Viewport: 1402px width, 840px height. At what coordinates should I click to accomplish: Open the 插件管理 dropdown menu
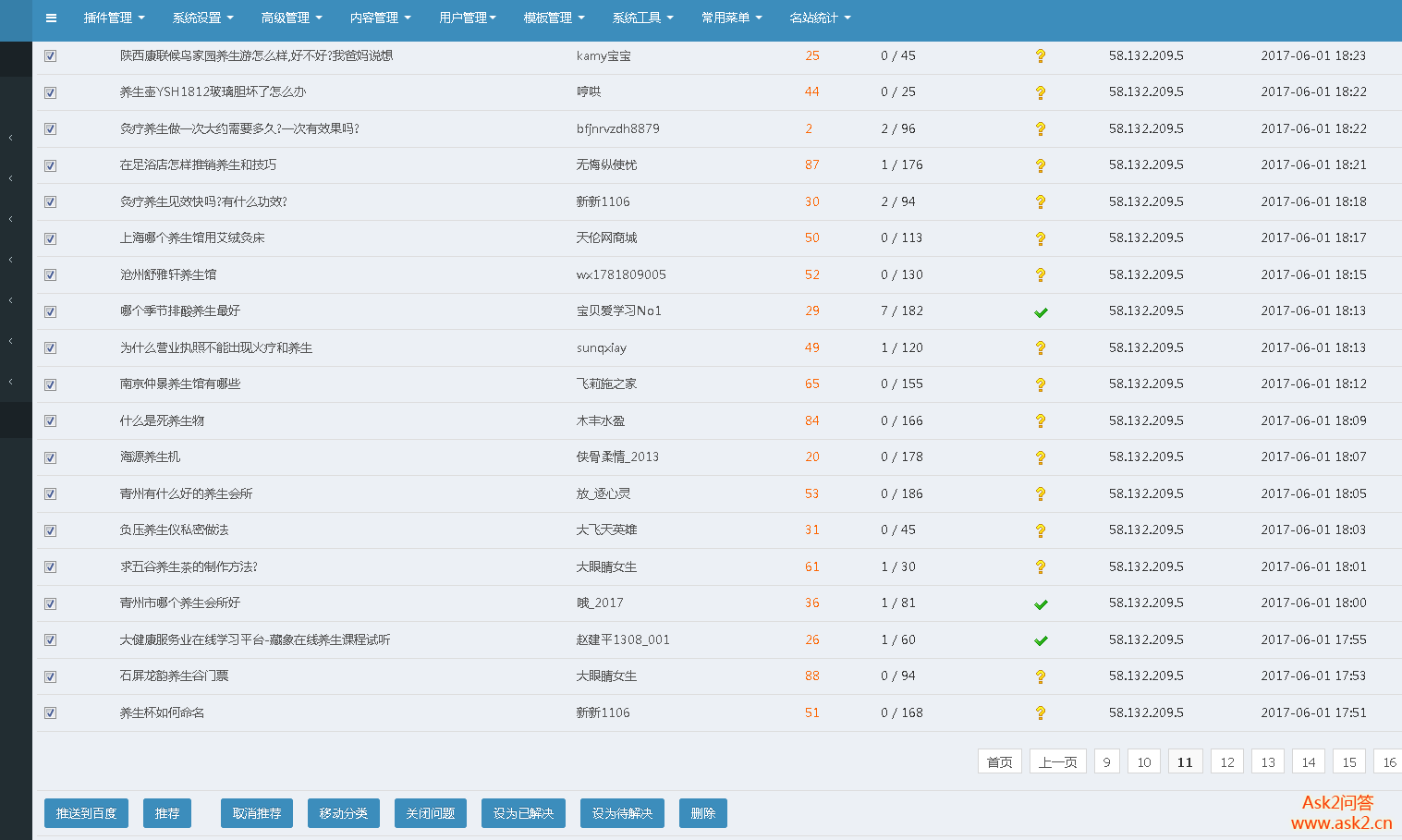(114, 18)
